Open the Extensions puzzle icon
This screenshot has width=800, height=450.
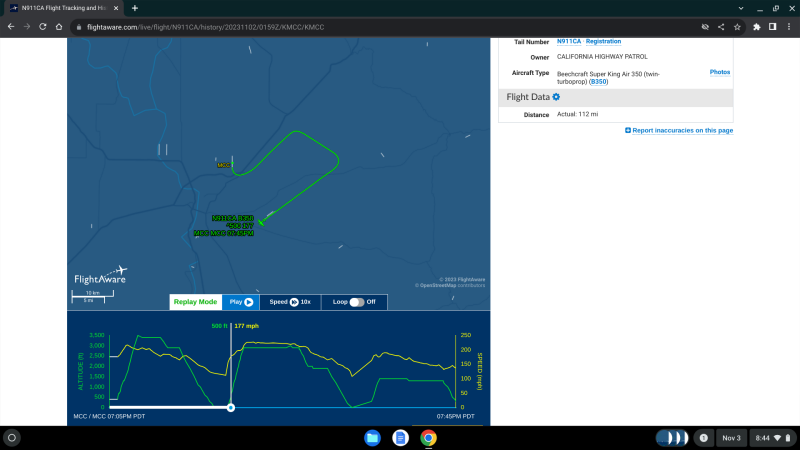pyautogui.click(x=757, y=27)
